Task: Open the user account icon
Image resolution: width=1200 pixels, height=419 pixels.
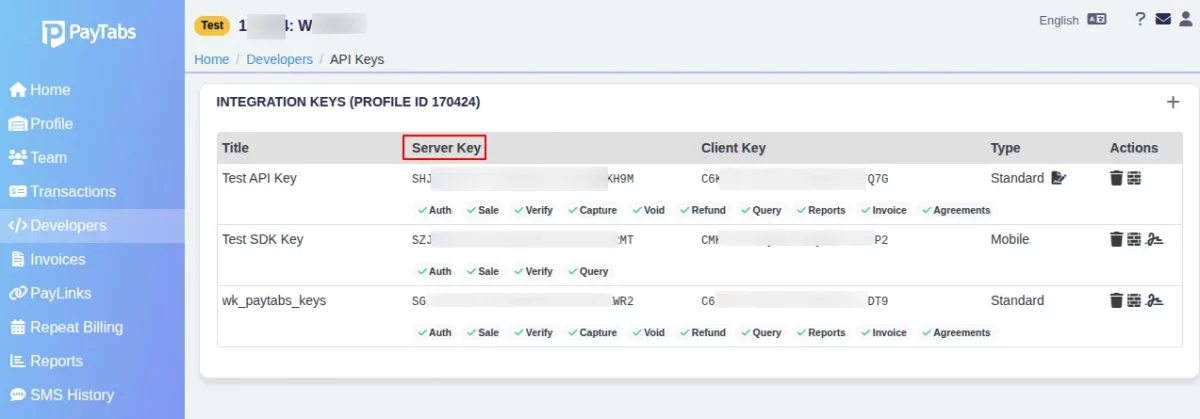Action: click(x=1186, y=19)
